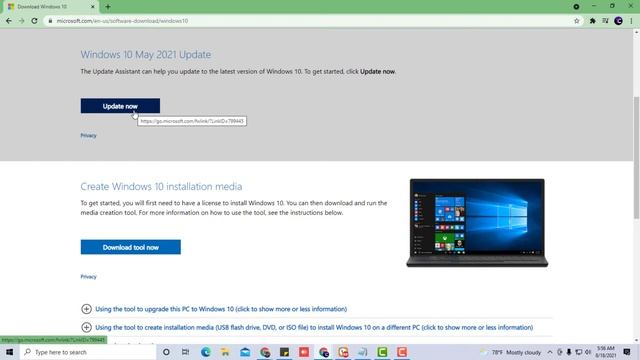Bookmark this page with the star icon

(x=576, y=21)
